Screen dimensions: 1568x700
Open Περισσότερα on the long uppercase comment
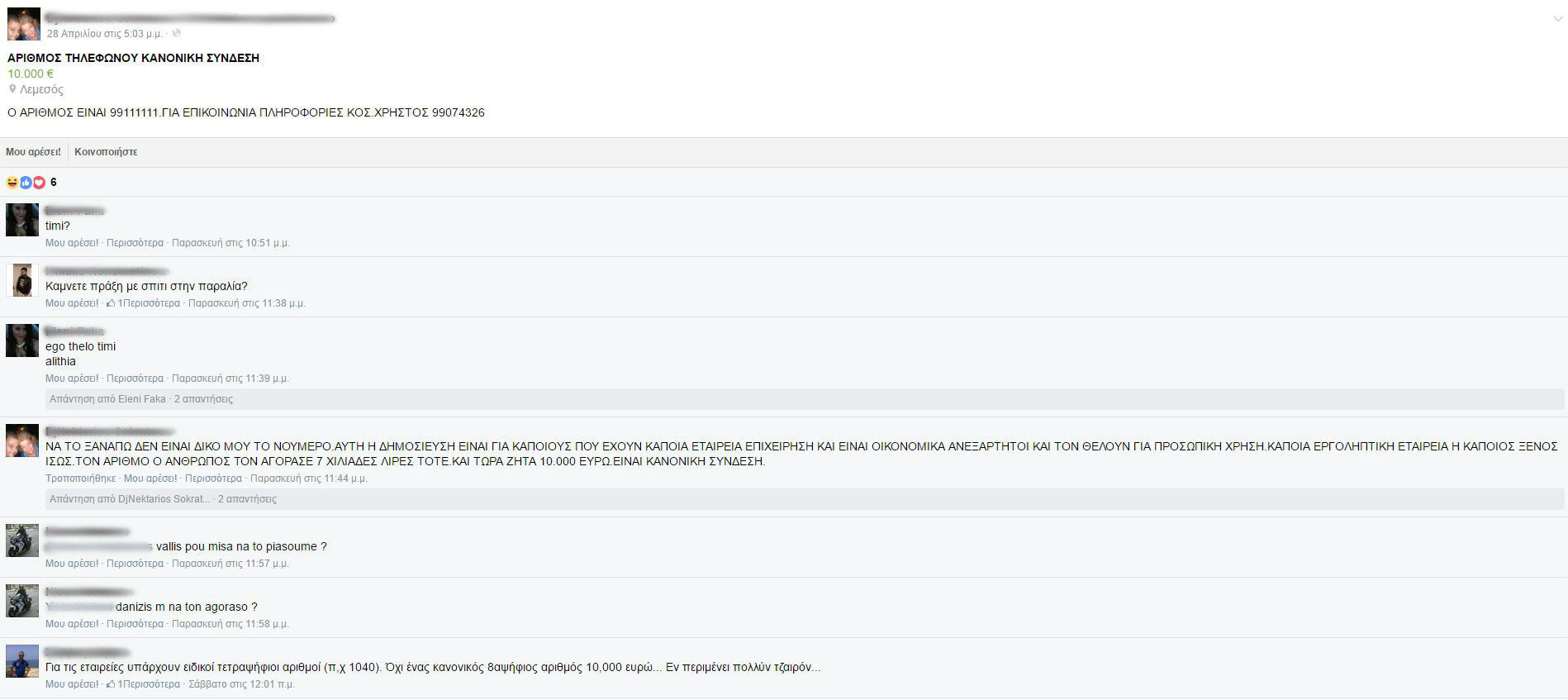(213, 479)
